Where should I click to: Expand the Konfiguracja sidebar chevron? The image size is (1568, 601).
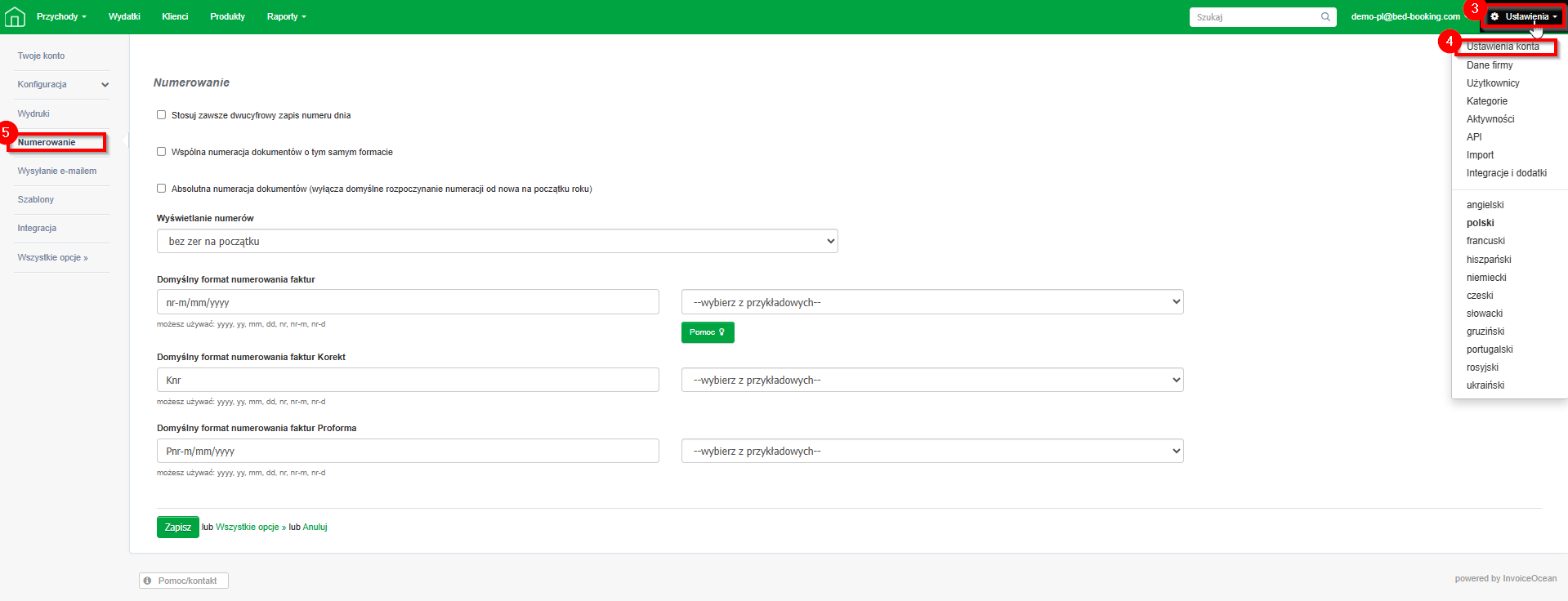click(105, 85)
